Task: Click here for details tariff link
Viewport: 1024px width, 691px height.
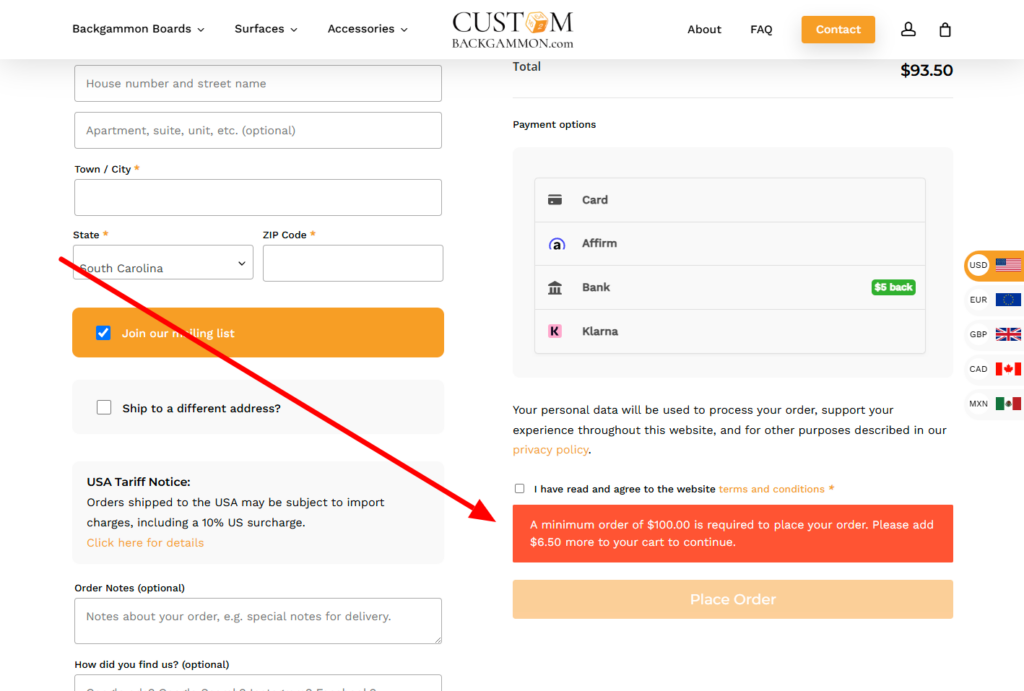Action: click(145, 543)
